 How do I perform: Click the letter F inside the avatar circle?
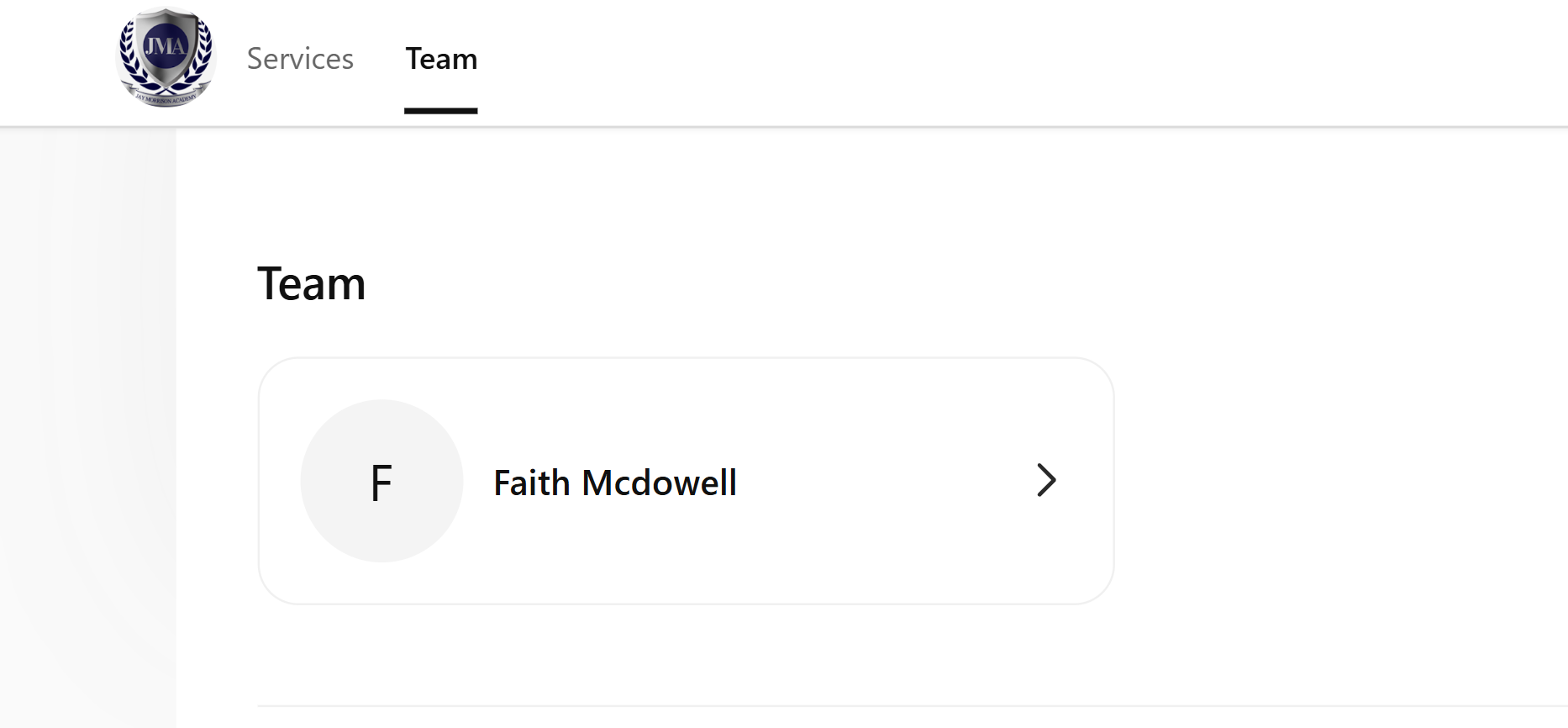(381, 483)
